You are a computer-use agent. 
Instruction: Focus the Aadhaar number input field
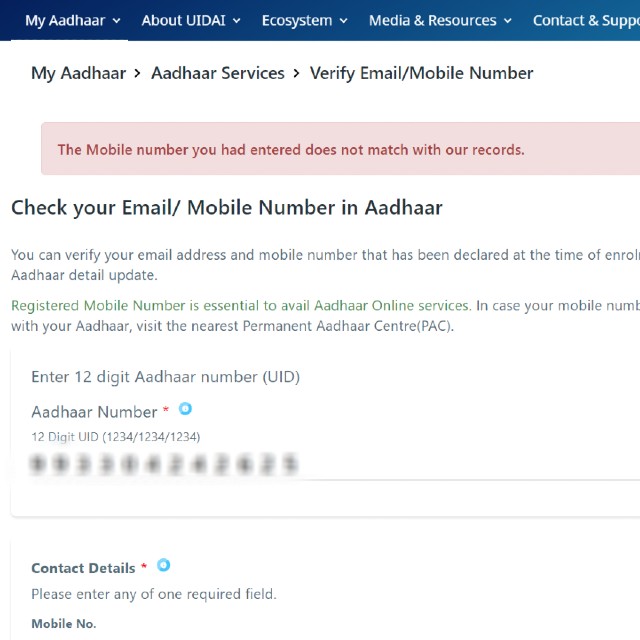pos(300,464)
